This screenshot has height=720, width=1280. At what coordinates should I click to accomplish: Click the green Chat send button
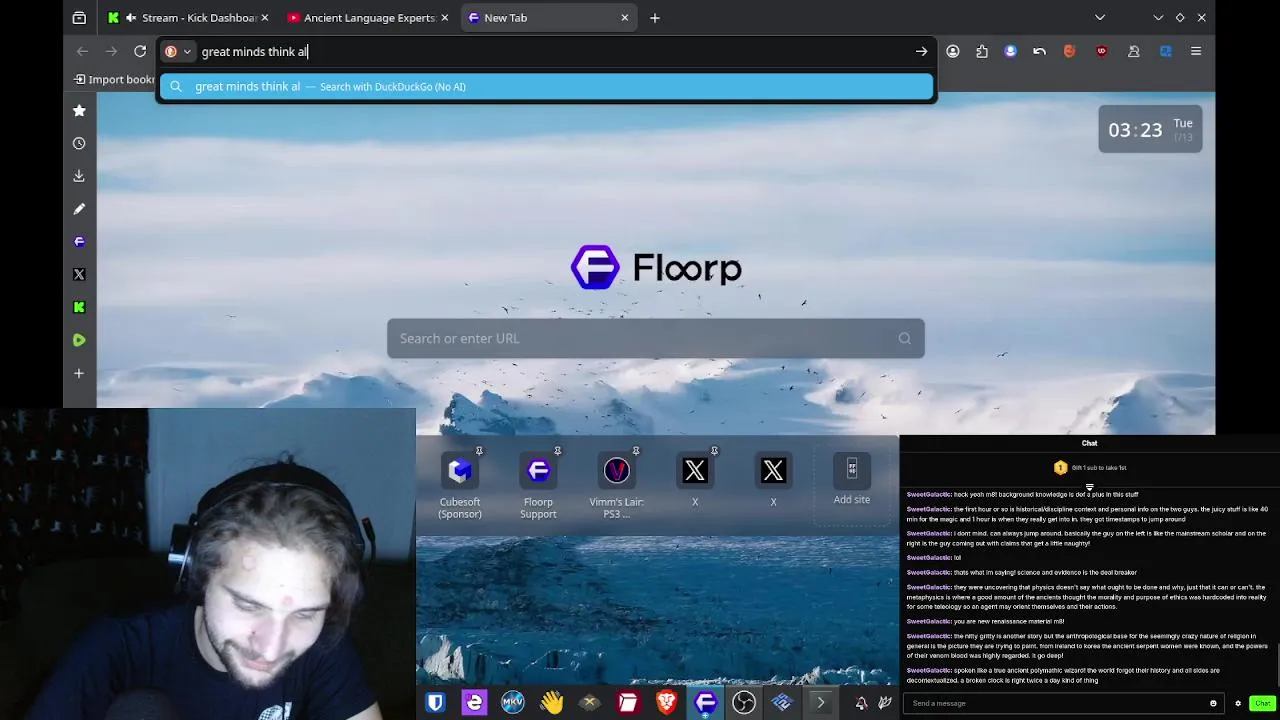coord(1262,703)
